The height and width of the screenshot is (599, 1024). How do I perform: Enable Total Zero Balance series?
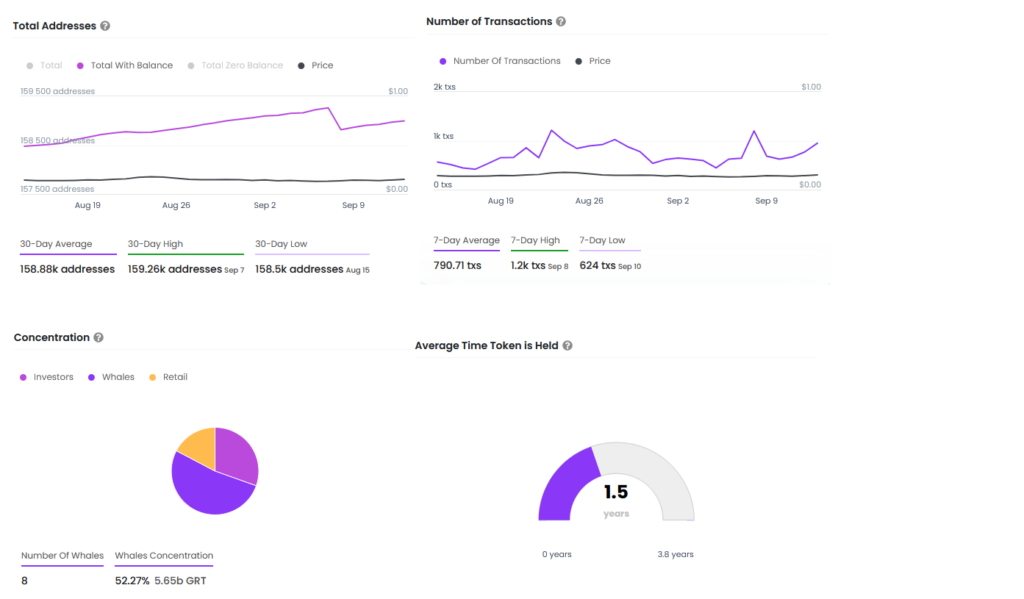click(235, 65)
